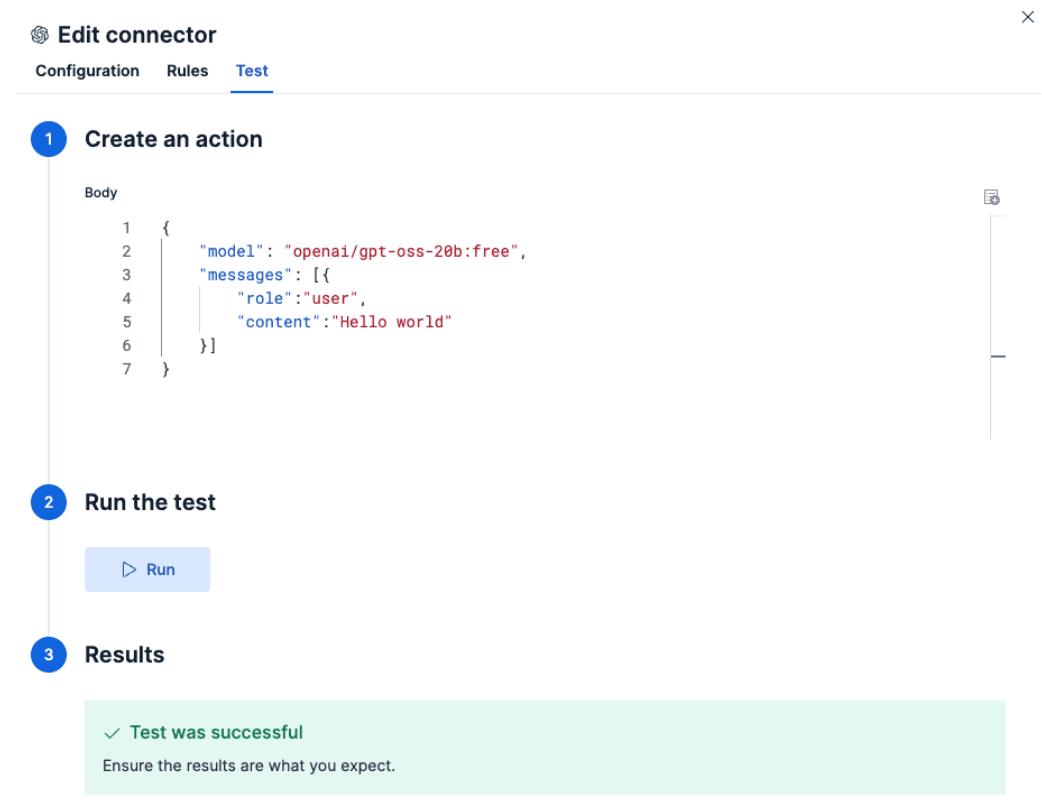Run the connector test
Viewport: 1042px width, 812px height.
click(147, 569)
